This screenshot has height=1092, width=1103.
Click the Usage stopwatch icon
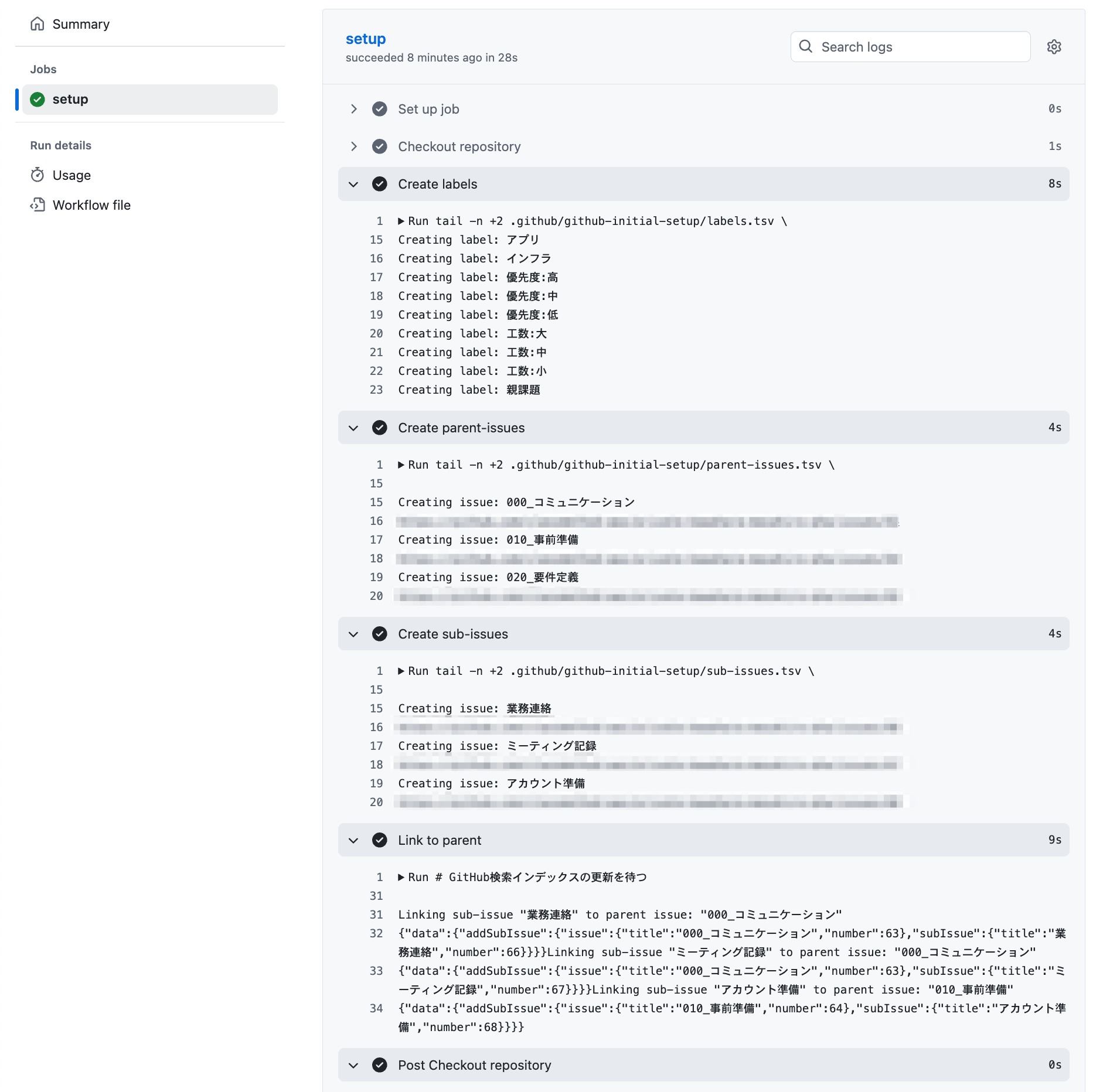coord(38,175)
